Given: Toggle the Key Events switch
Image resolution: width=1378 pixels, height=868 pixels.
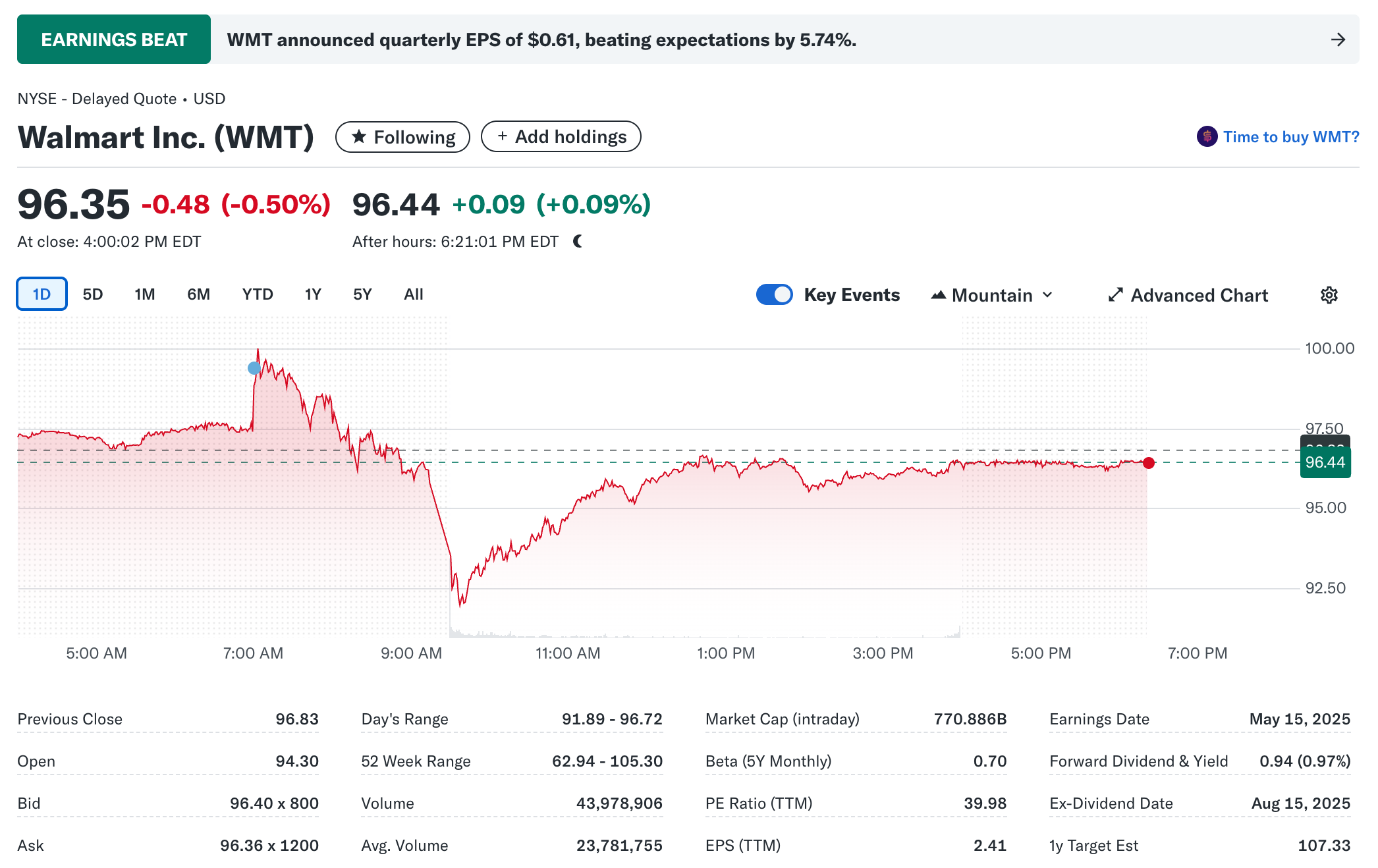Looking at the screenshot, I should (x=775, y=294).
